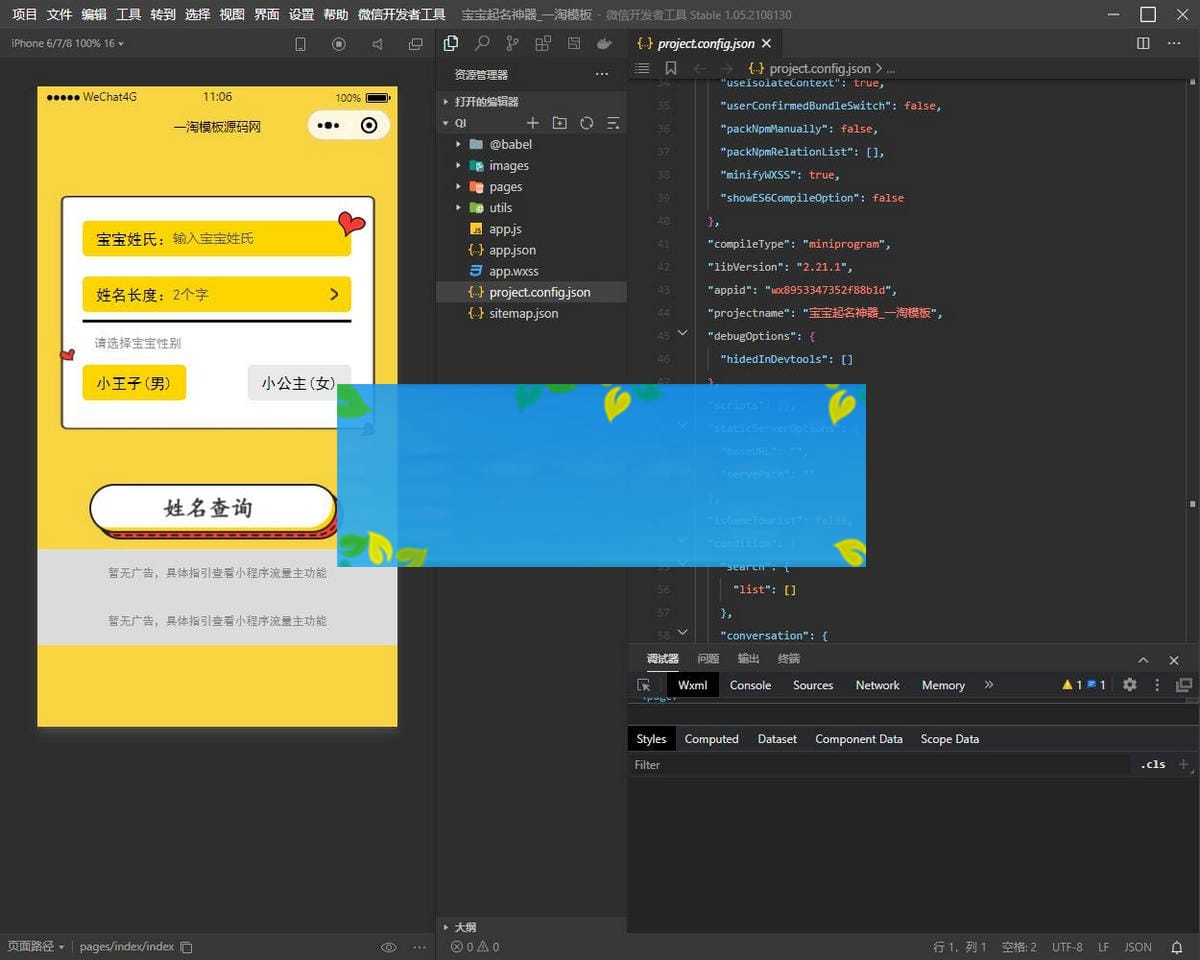Viewport: 1200px width, 960px height.
Task: Open the search panel magnifier icon
Action: [x=482, y=44]
